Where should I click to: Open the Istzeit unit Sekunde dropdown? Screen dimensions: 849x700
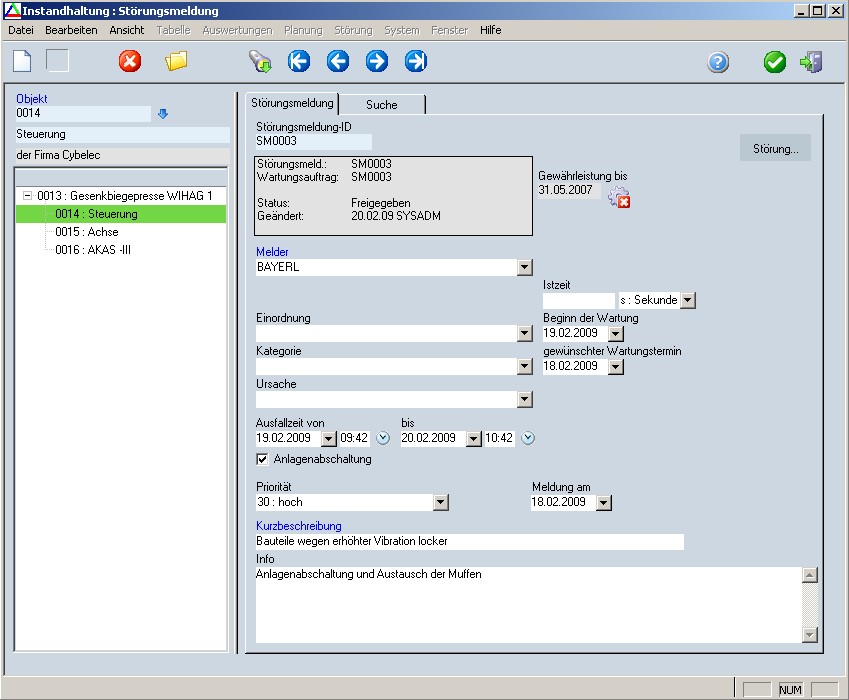tap(687, 300)
